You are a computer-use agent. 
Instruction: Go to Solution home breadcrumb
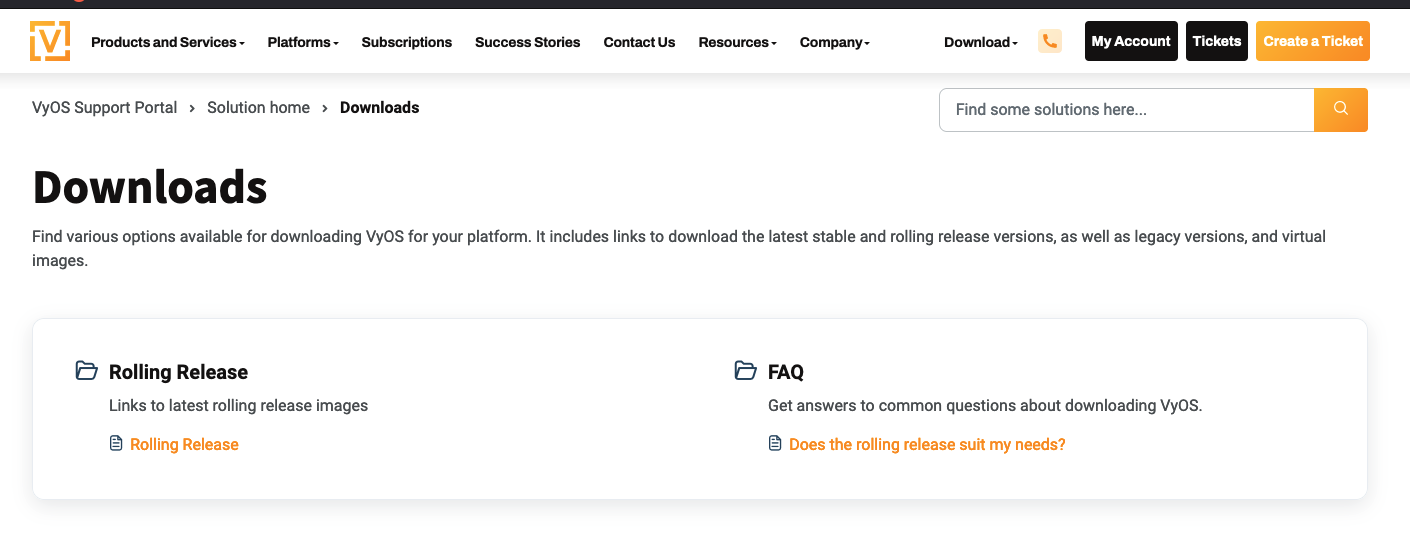pyautogui.click(x=259, y=107)
